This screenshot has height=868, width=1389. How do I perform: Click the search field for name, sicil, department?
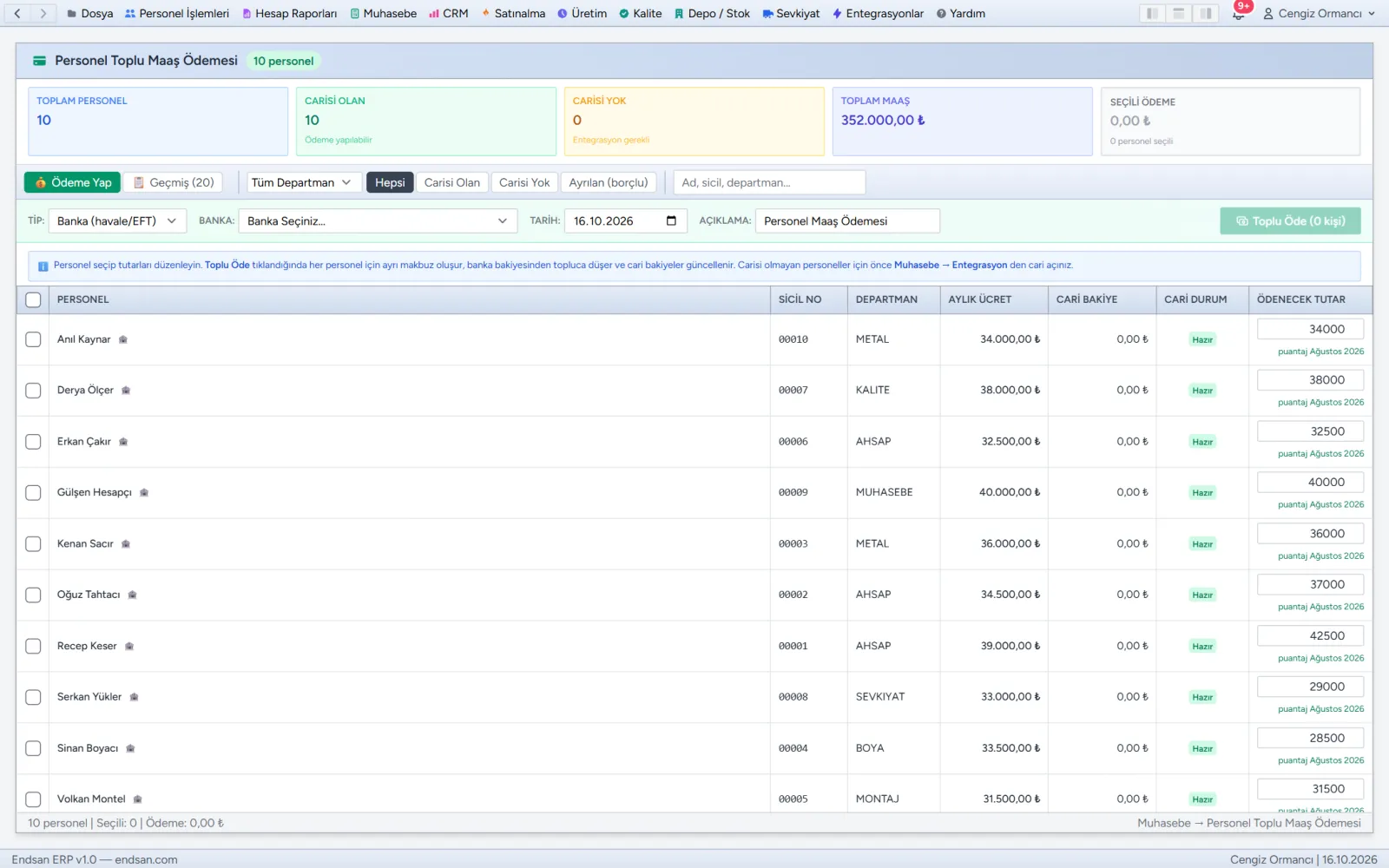pos(769,182)
